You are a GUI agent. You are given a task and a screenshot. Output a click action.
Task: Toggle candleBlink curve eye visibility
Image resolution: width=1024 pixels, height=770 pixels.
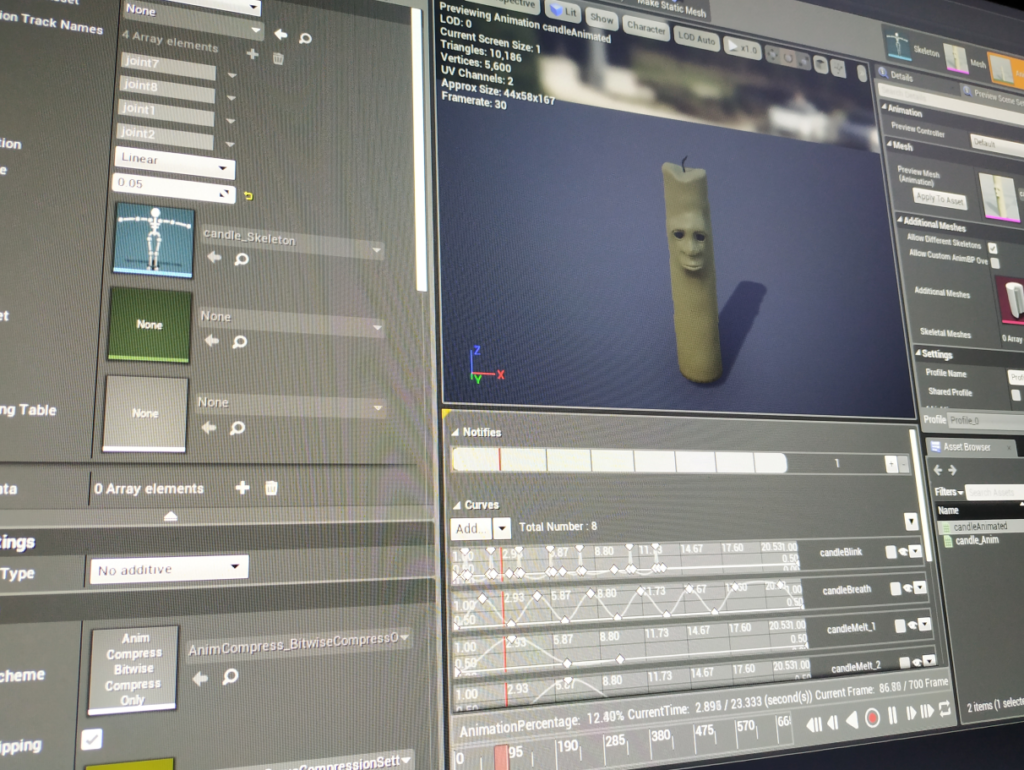(x=903, y=552)
